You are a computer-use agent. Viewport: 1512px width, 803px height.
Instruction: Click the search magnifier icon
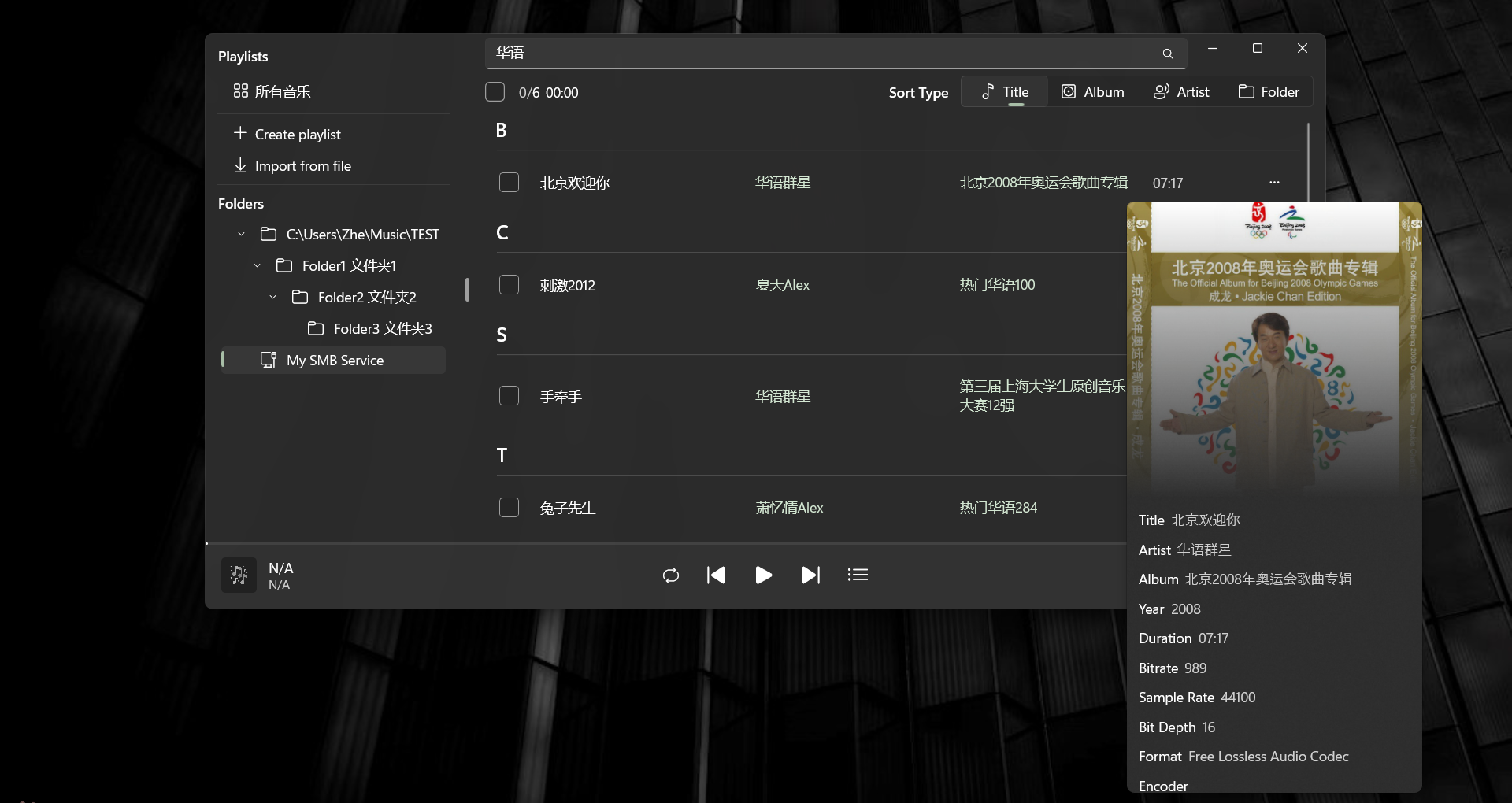(x=1168, y=54)
